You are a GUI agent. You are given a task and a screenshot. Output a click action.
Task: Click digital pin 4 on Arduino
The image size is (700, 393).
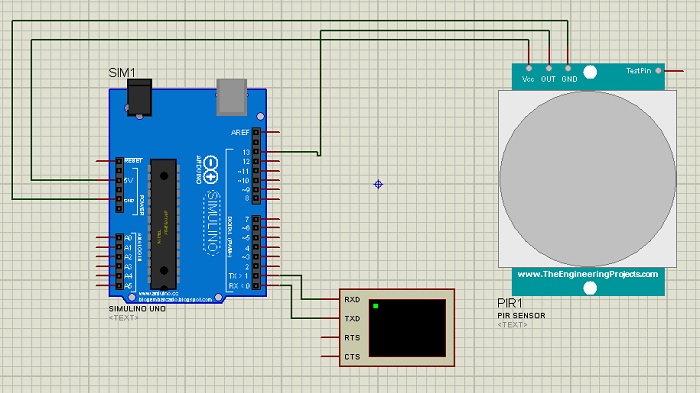(x=256, y=247)
